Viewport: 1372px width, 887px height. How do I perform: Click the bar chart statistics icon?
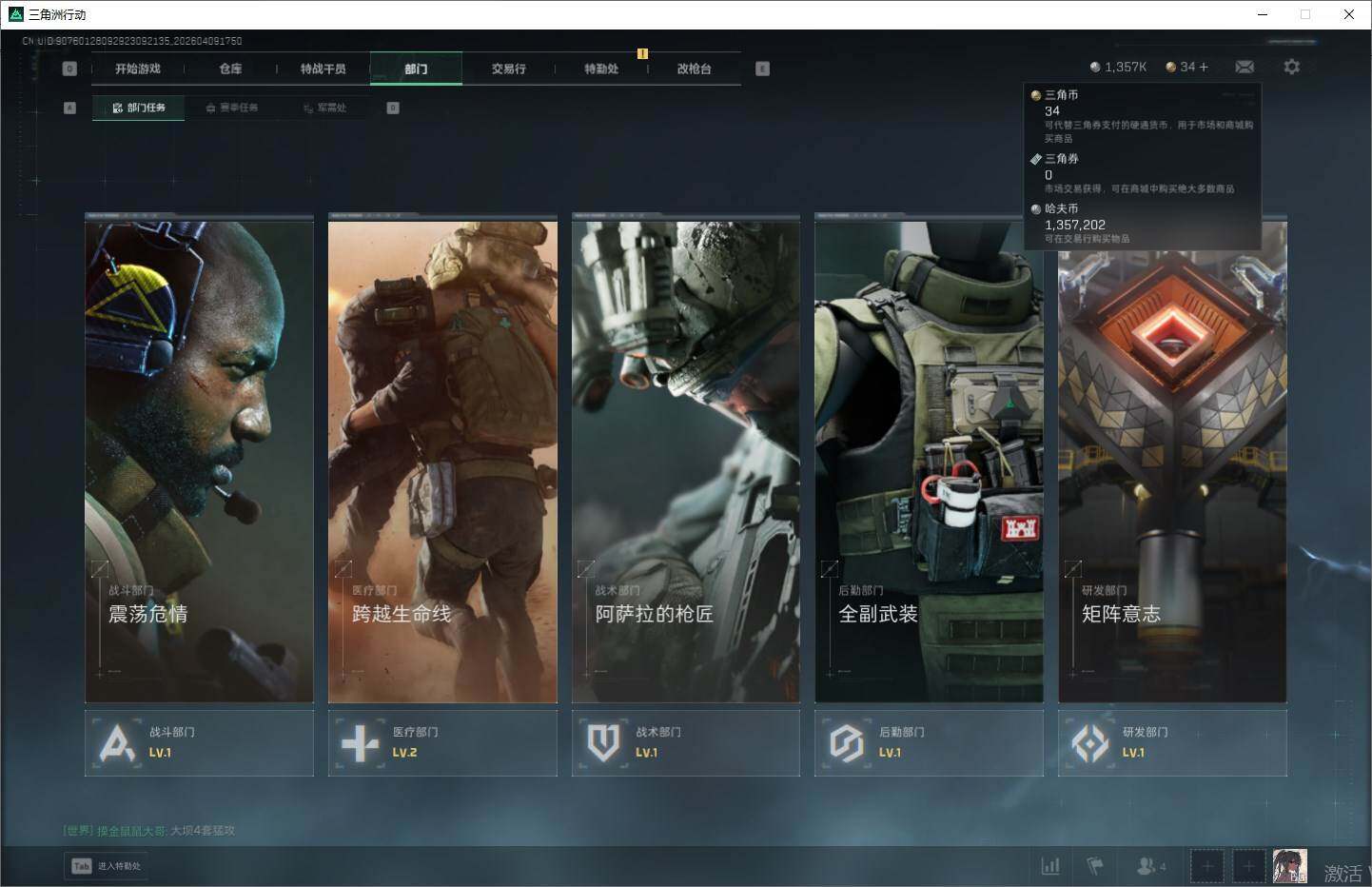point(1050,866)
